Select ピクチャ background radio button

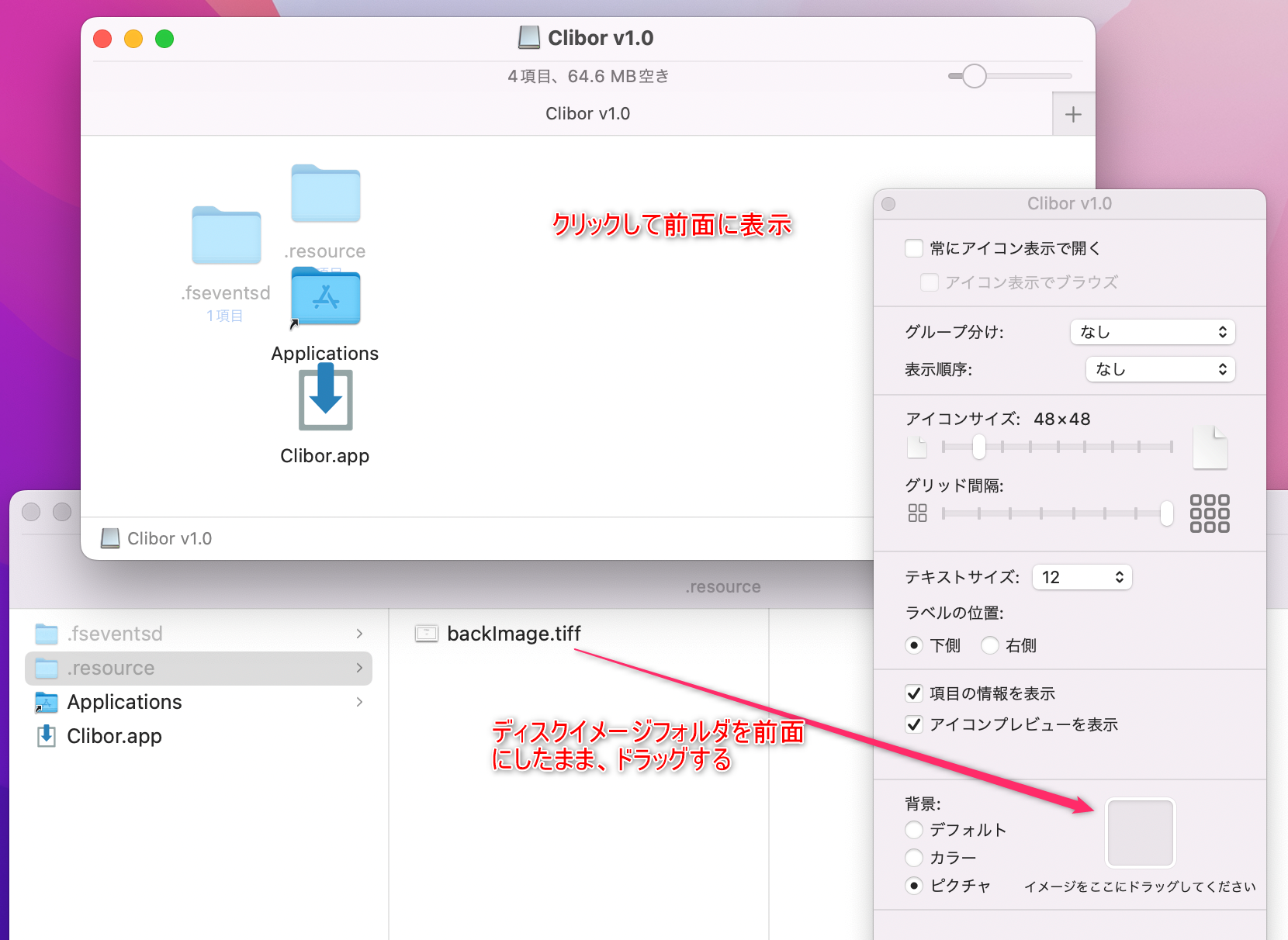[x=914, y=886]
